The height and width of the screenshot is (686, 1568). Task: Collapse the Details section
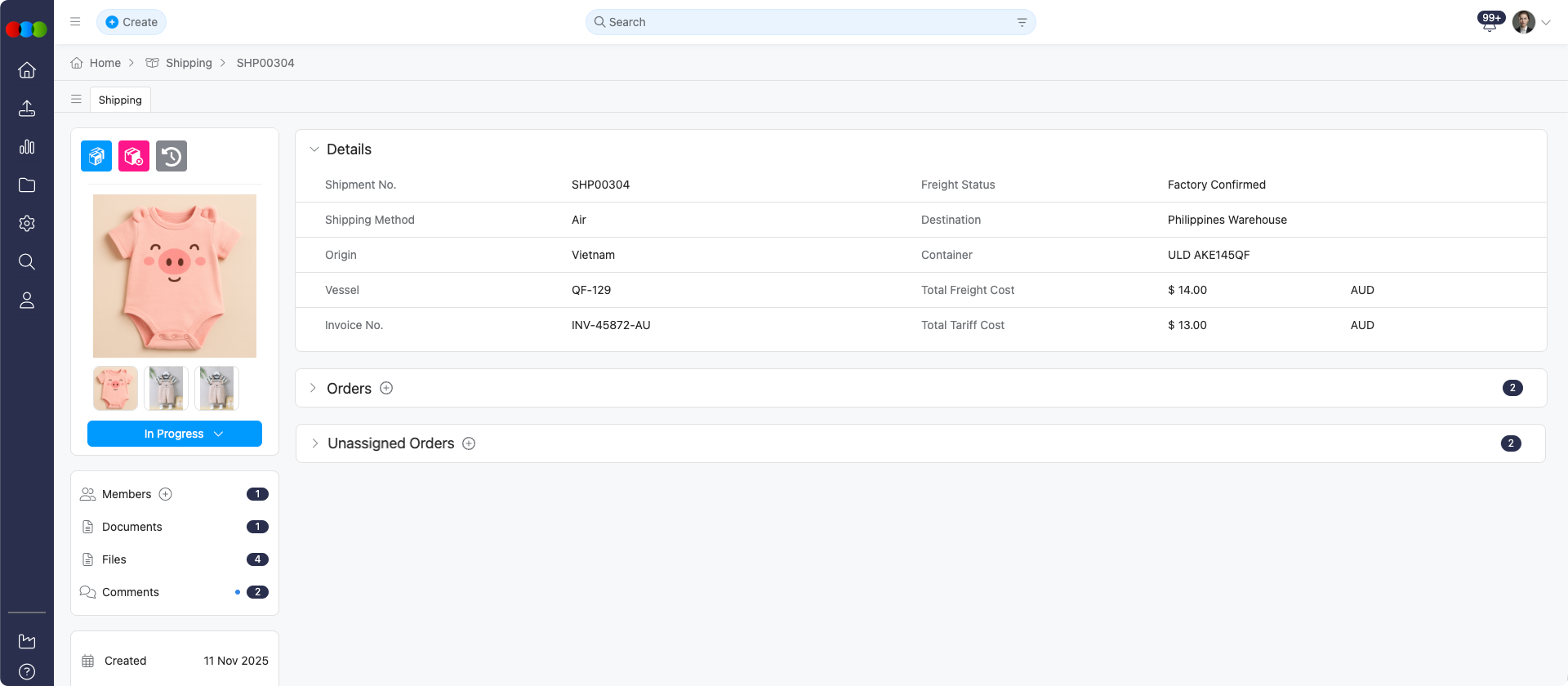(x=314, y=149)
